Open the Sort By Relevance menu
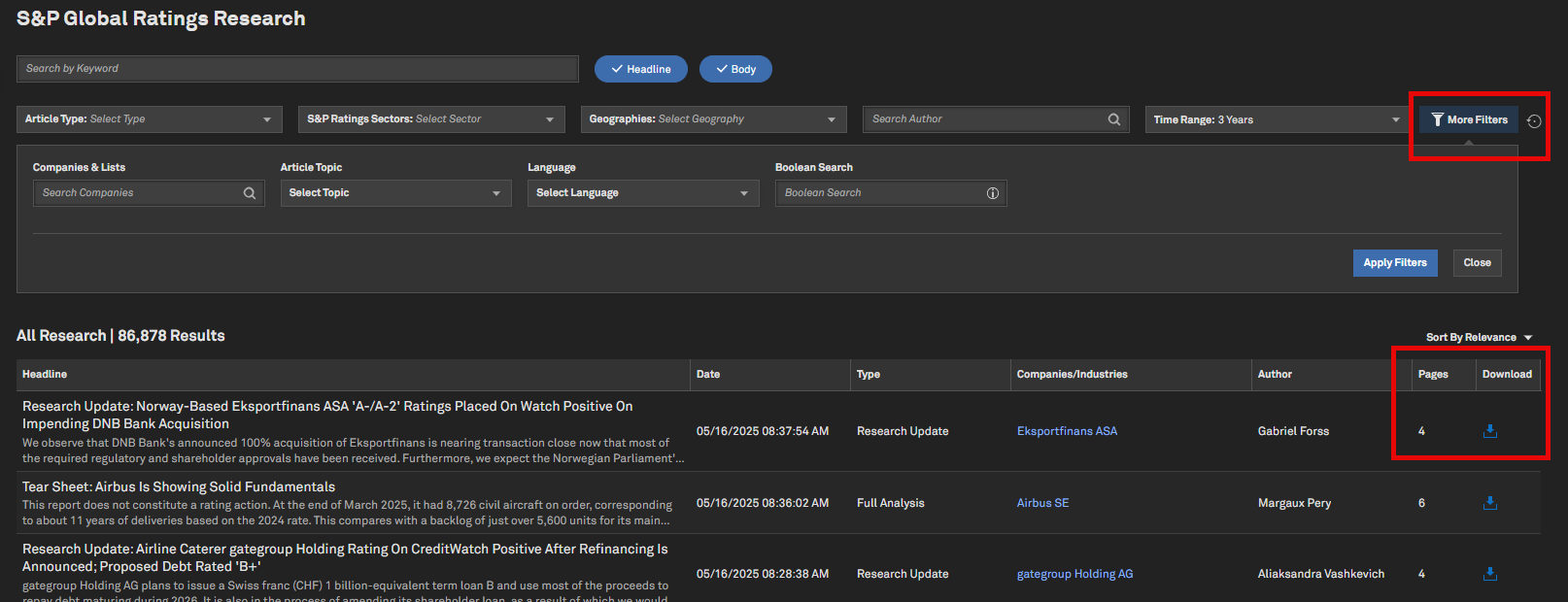Image resolution: width=1568 pixels, height=602 pixels. coord(1479,337)
